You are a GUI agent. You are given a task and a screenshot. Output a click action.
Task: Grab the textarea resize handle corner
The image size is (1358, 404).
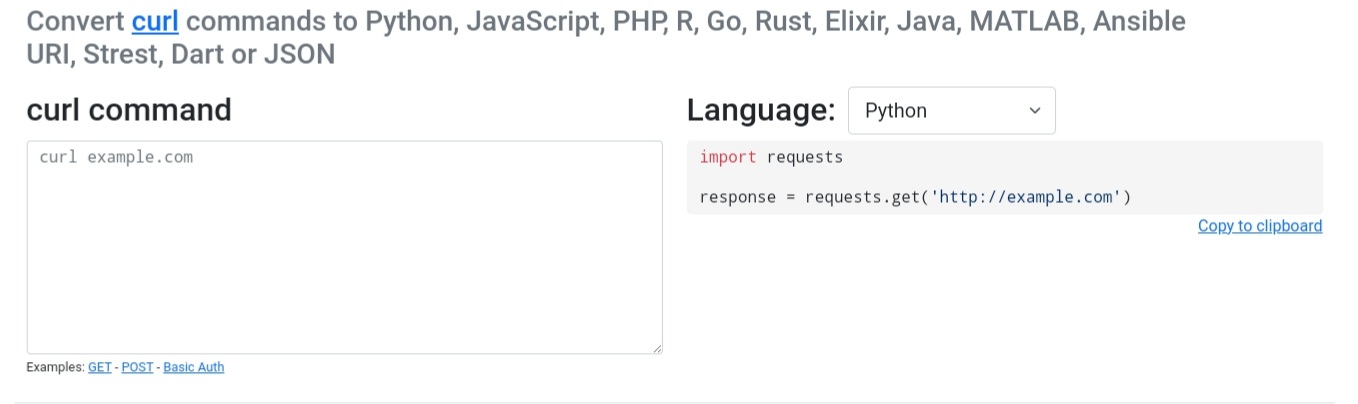[656, 348]
